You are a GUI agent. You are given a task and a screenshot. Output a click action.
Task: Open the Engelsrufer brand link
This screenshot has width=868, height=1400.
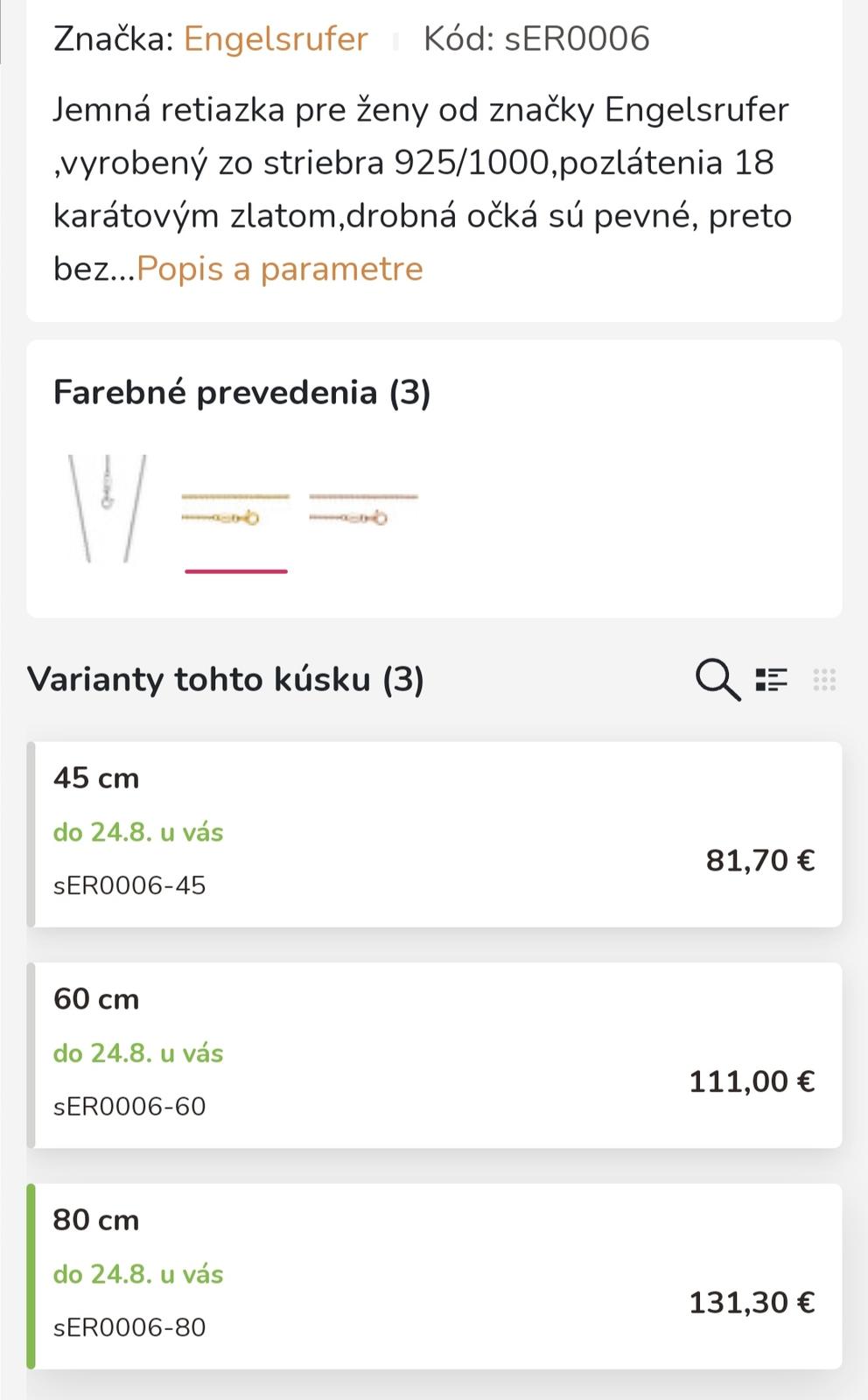276,39
